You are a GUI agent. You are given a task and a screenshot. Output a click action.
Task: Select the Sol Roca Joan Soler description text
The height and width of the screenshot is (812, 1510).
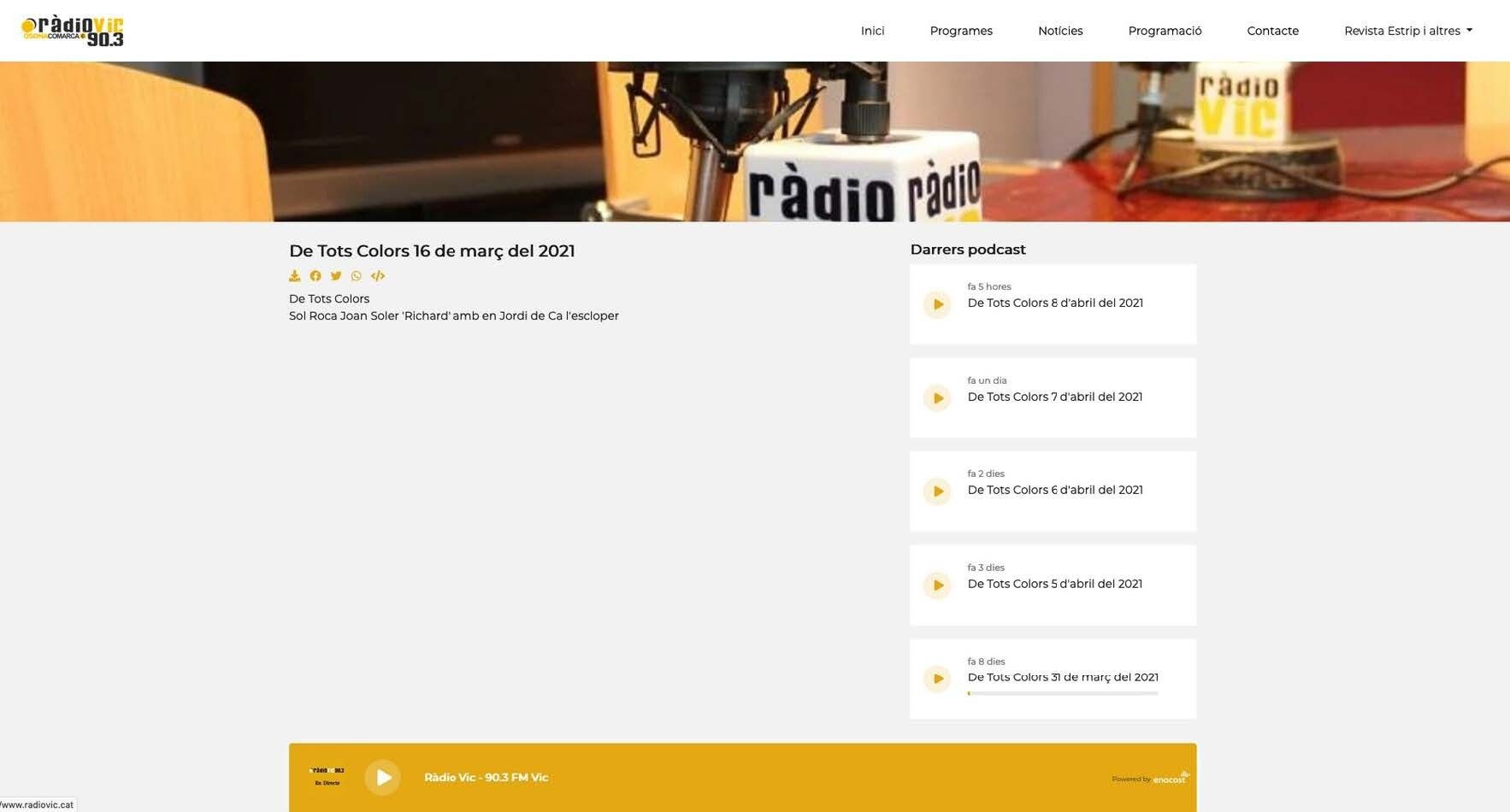(454, 315)
